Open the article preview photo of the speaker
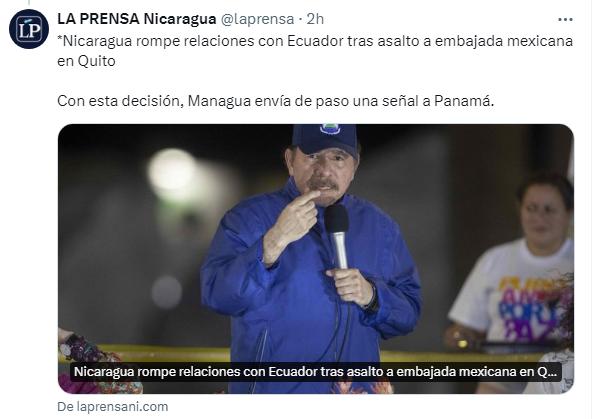The image size is (603, 419). click(315, 259)
